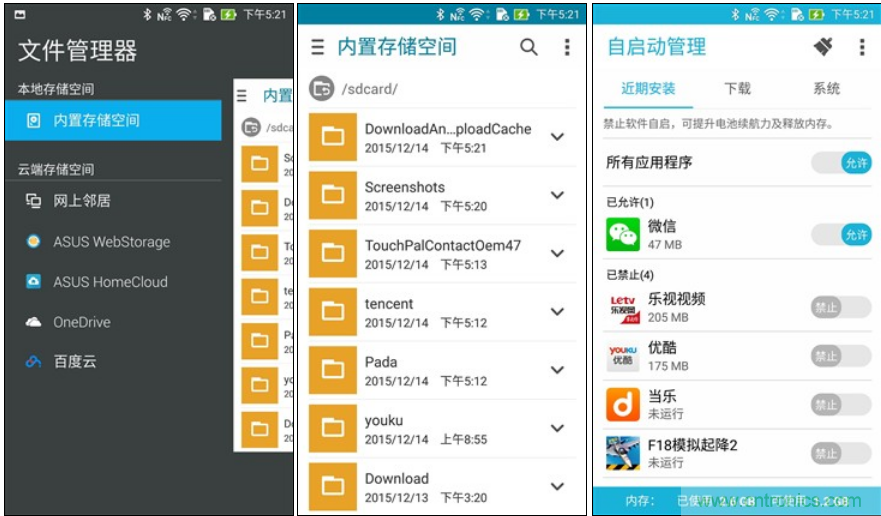Switch to the 下载 tab
881x516 pixels.
737,89
